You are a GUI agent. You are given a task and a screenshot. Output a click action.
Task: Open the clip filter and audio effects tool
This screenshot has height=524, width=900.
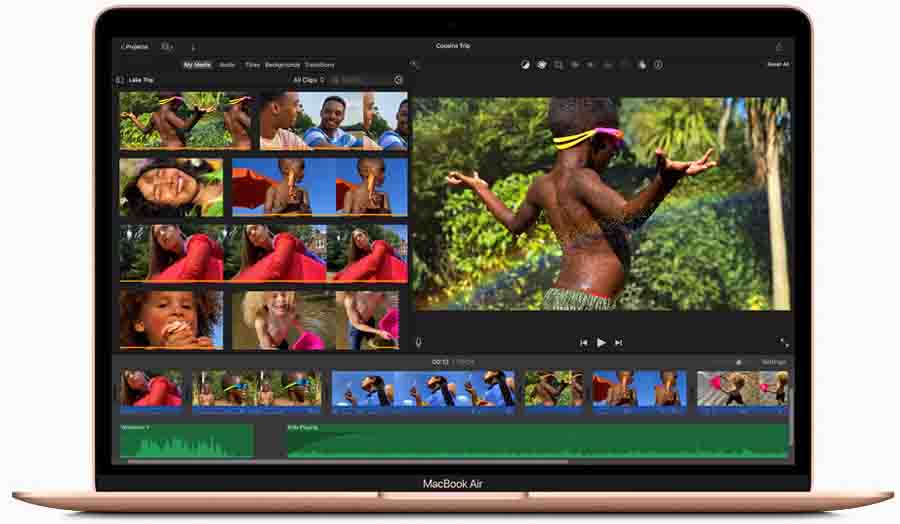click(642, 65)
